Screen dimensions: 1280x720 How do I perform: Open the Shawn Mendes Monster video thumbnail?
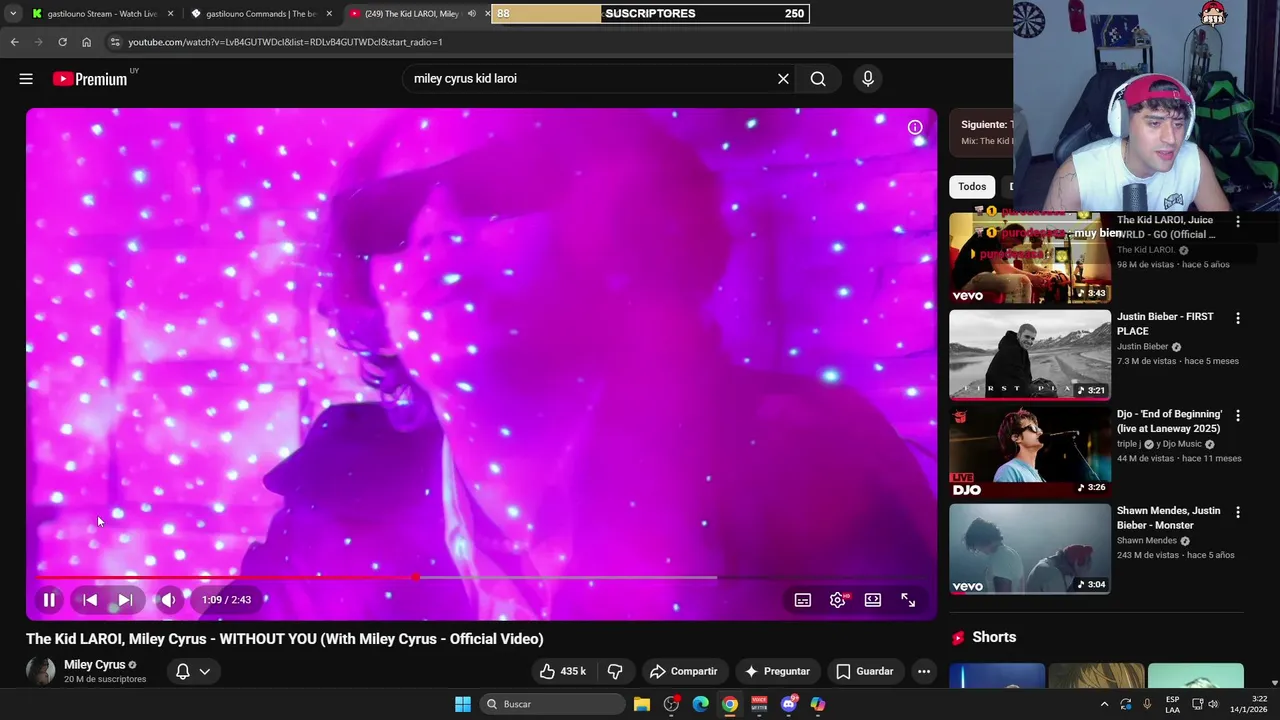click(x=1030, y=549)
